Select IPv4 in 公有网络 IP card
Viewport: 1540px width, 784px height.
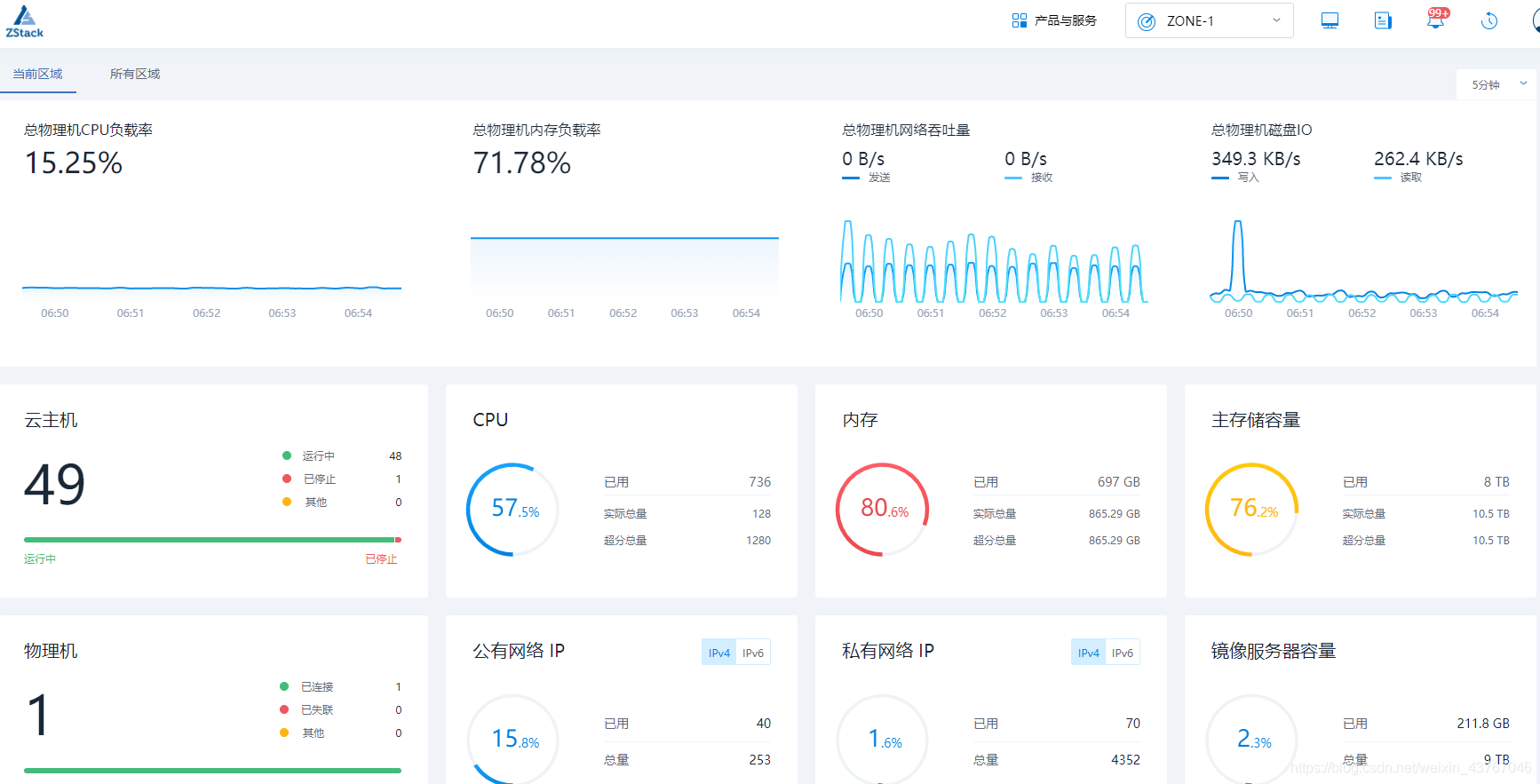719,653
